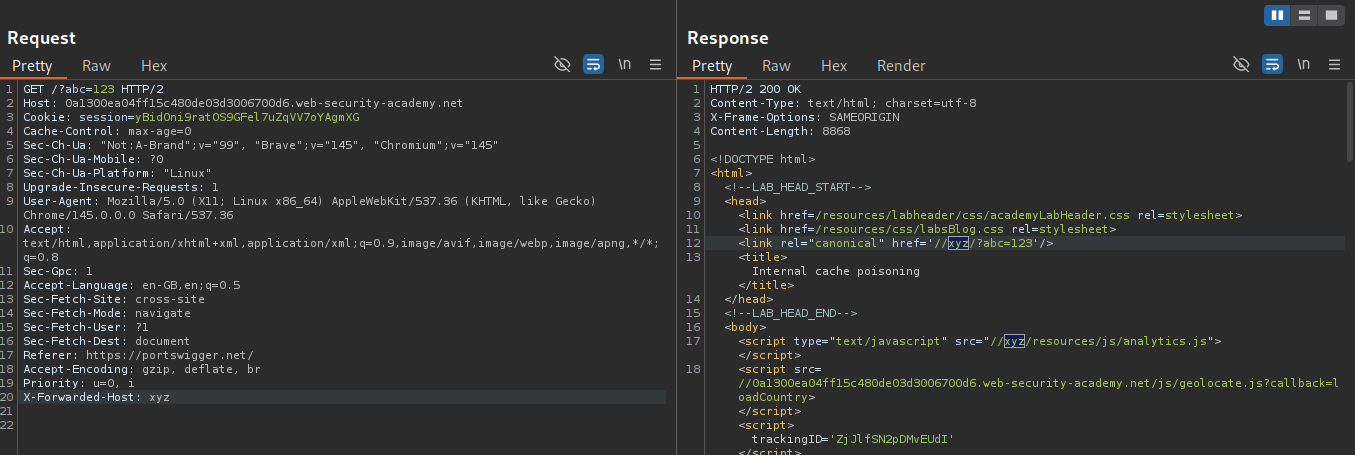Switch Response view to Raw tab
The height and width of the screenshot is (455, 1355).
click(x=776, y=66)
